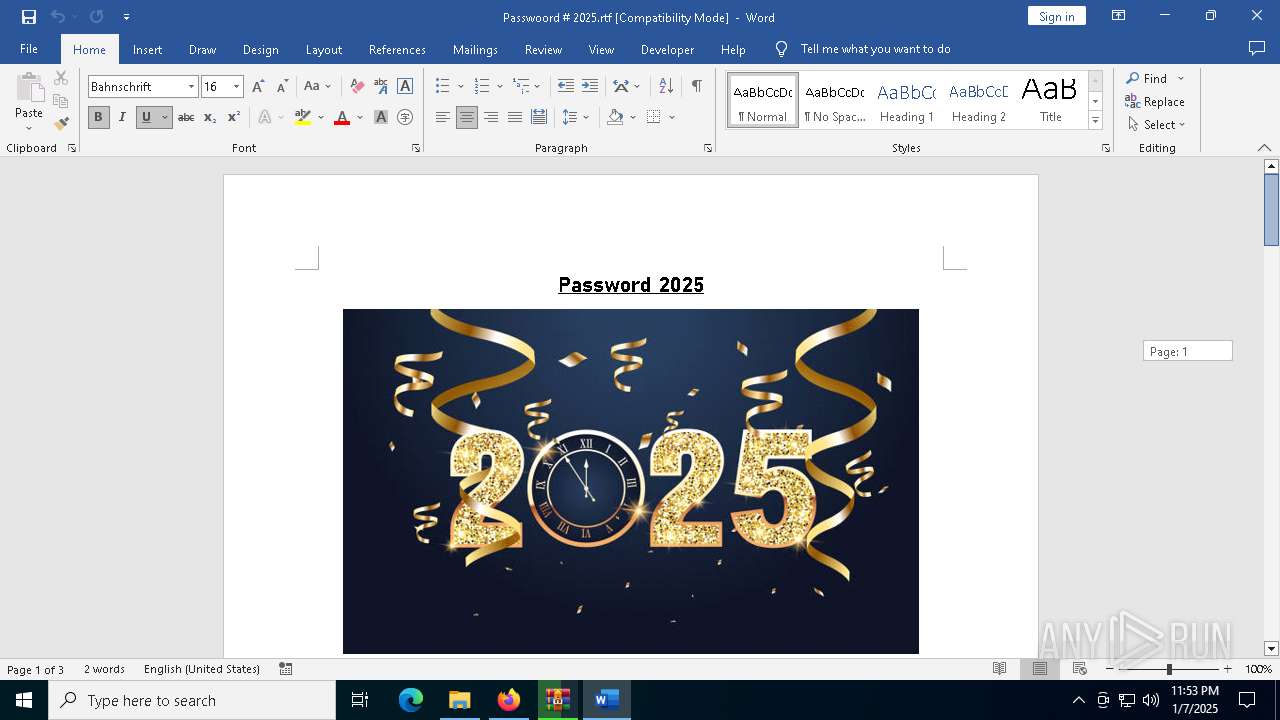Show paragraph marks with the pilcrow icon
This screenshot has width=1280, height=720.
point(696,86)
